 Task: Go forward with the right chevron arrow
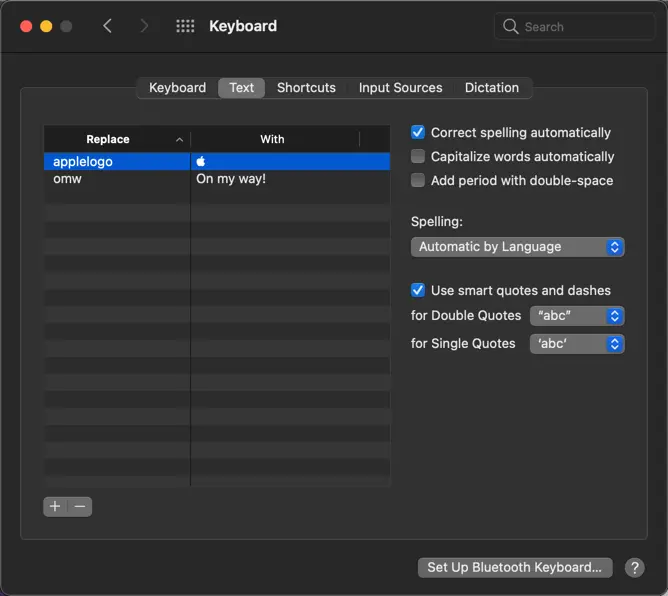pos(144,26)
